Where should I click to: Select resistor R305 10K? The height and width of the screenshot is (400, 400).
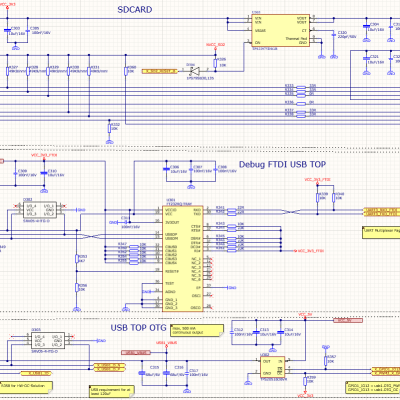[215, 63]
